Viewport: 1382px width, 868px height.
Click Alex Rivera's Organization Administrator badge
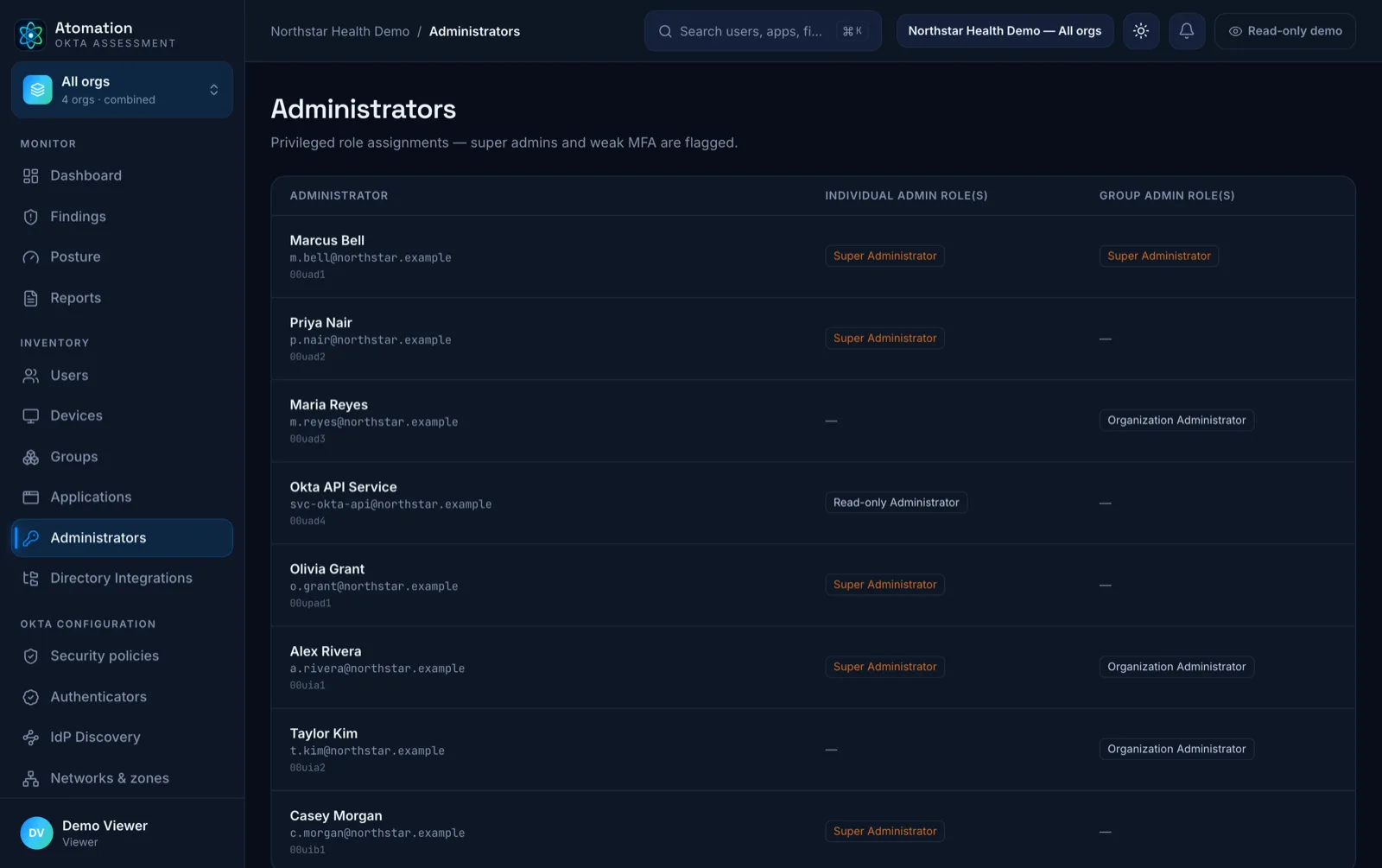(1176, 667)
